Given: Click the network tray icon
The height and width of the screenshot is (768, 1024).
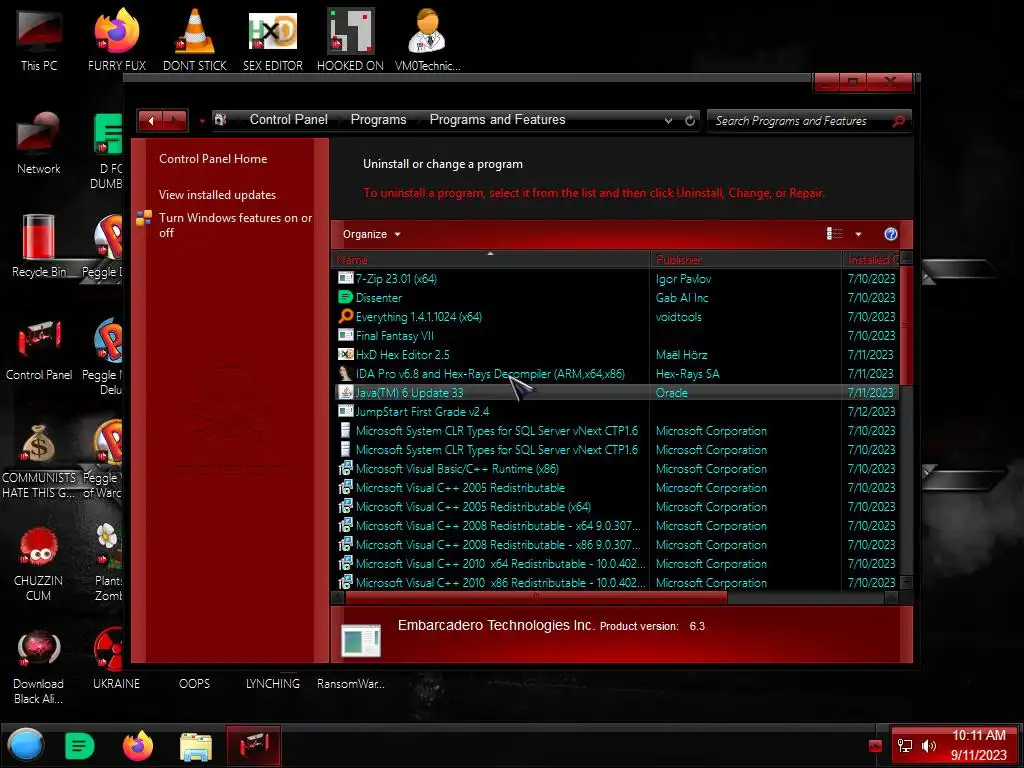Looking at the screenshot, I should [905, 746].
